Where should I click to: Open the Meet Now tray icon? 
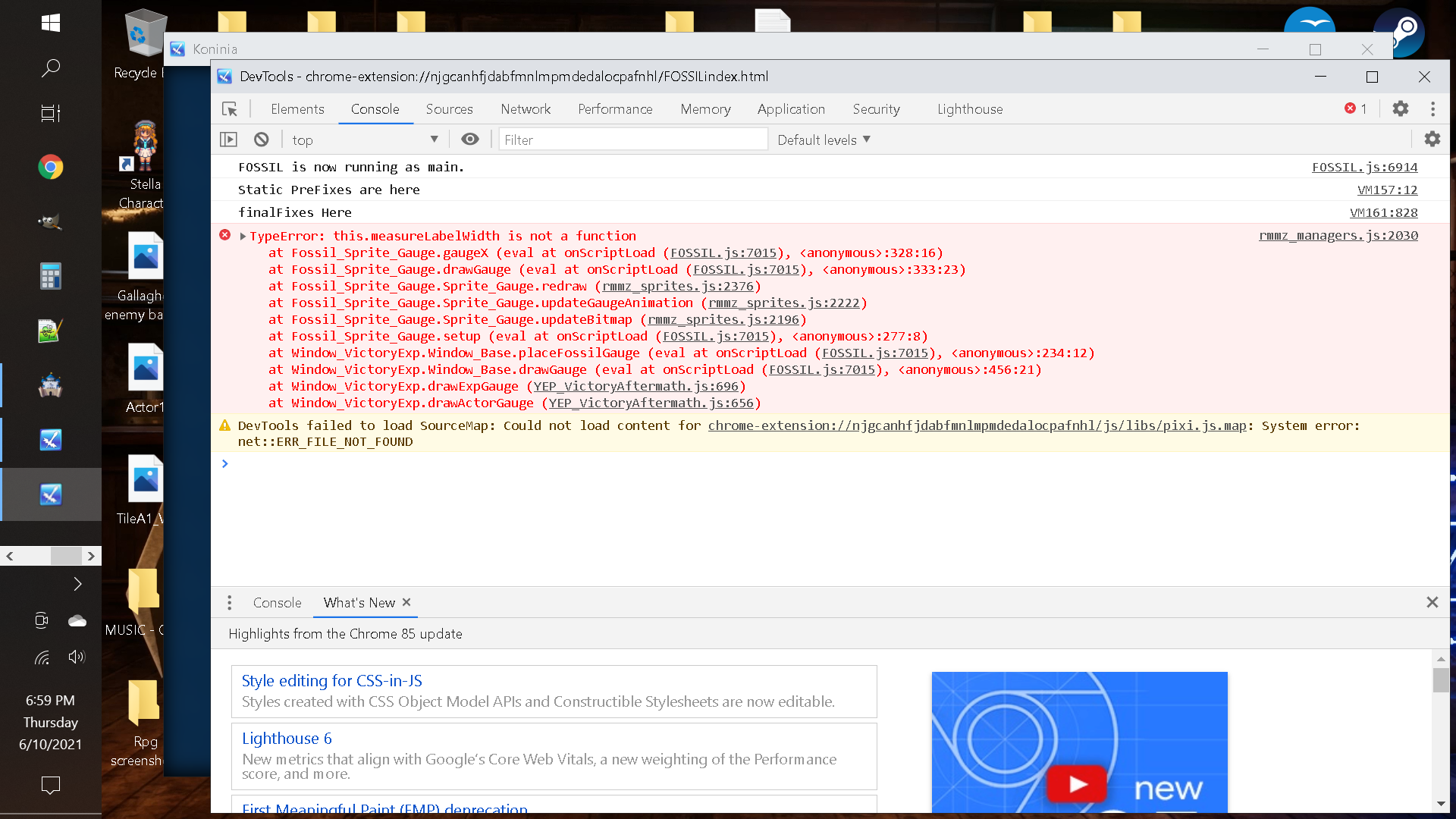coord(42,620)
